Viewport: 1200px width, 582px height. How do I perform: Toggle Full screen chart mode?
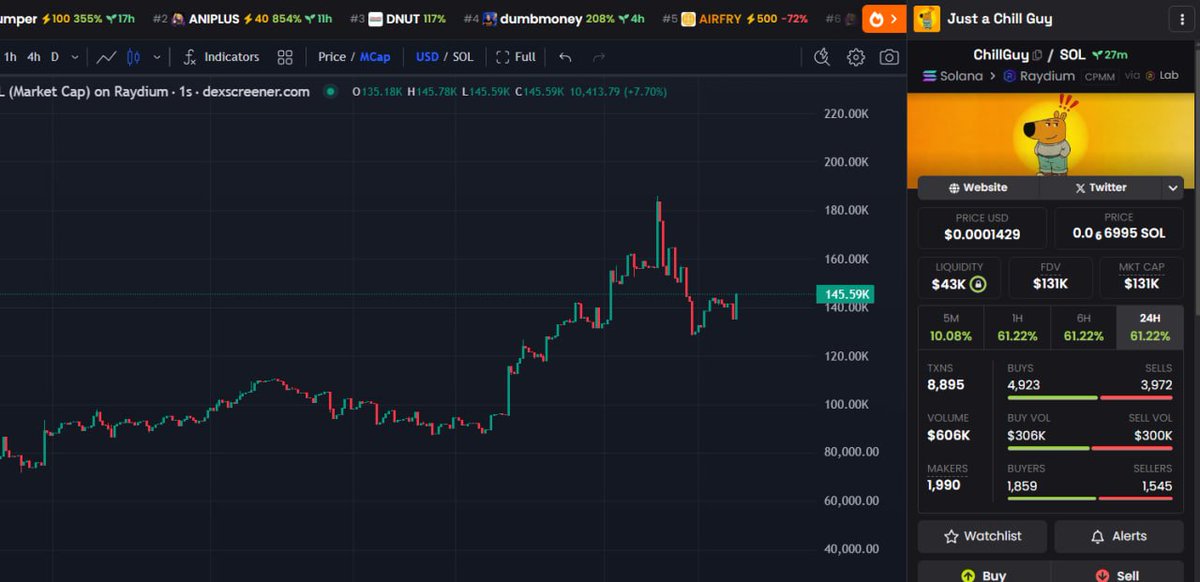coord(516,57)
